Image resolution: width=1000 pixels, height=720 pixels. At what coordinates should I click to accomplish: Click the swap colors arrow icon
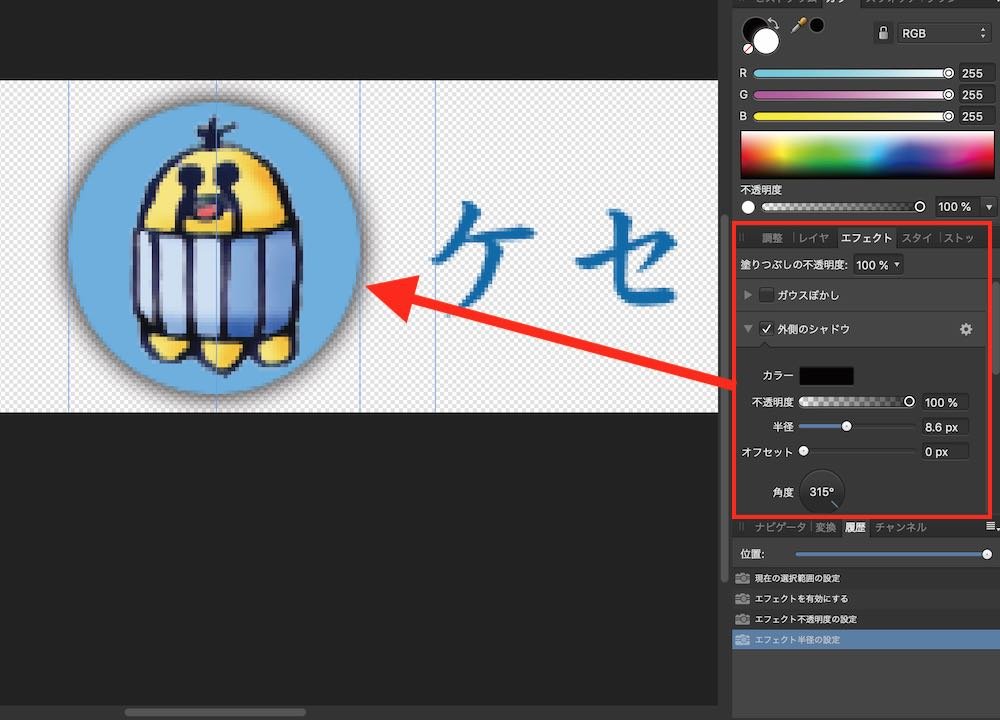tap(773, 24)
